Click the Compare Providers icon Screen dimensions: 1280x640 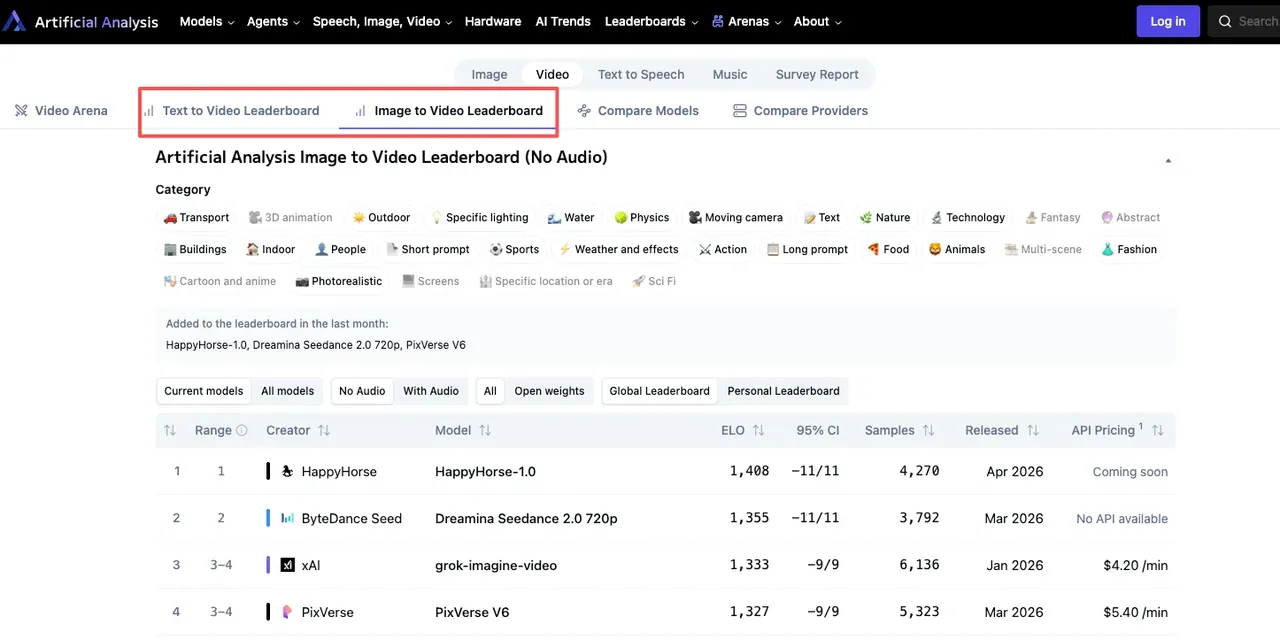(740, 111)
